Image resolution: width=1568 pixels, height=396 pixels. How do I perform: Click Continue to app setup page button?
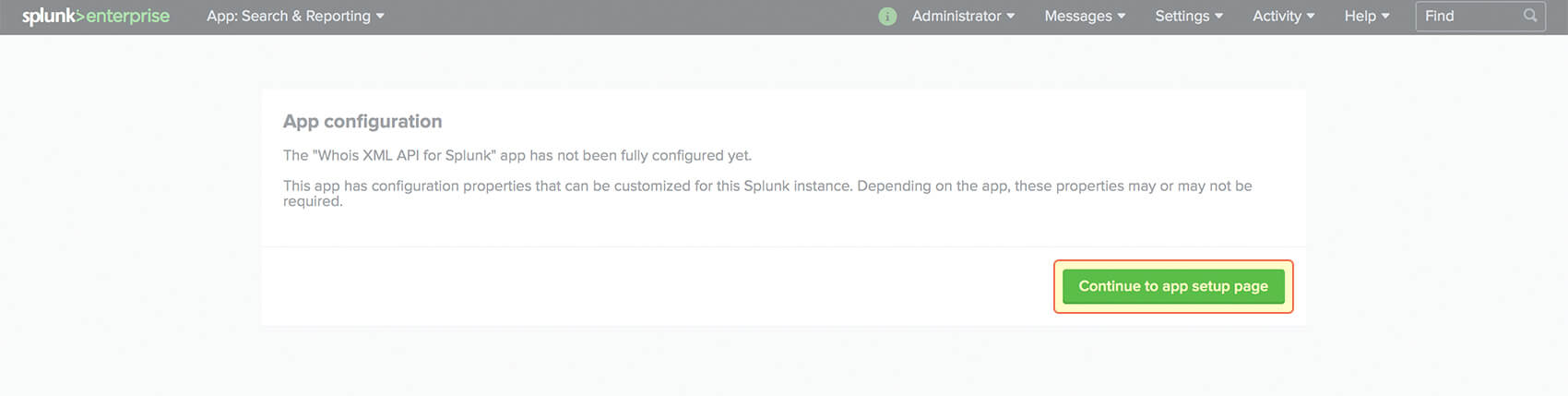click(1173, 286)
